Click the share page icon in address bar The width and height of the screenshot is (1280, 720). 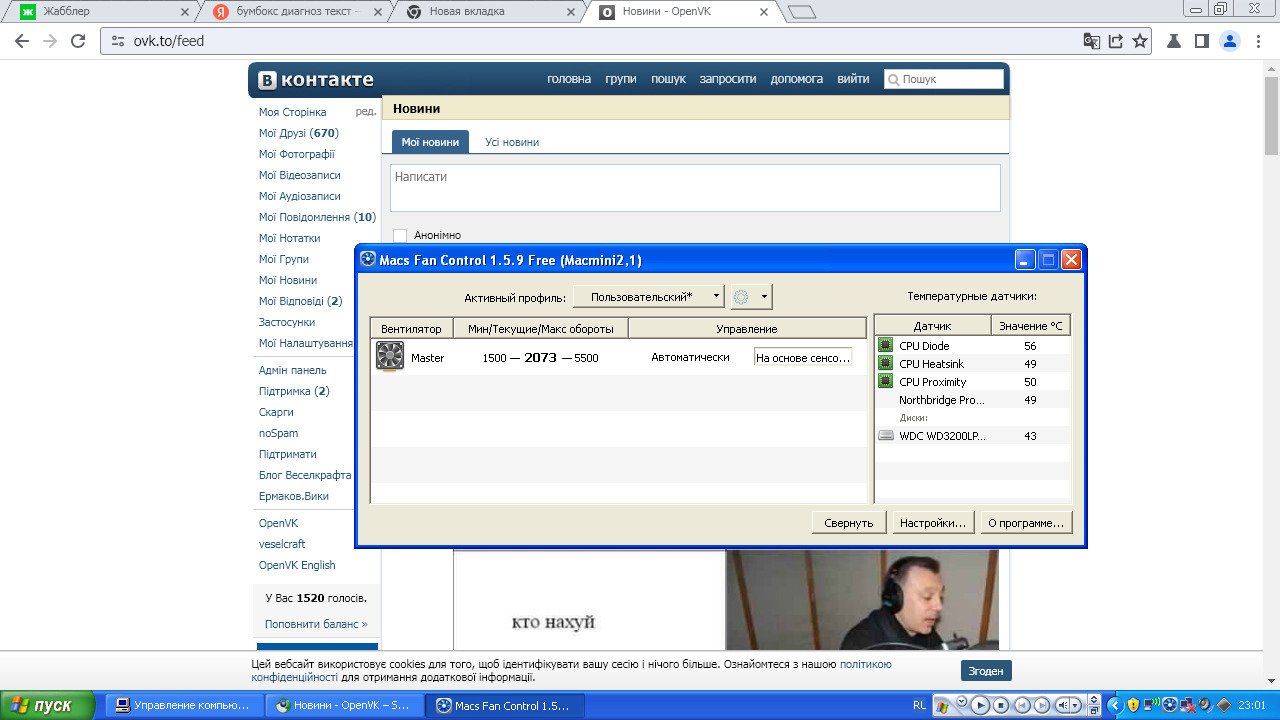point(1115,41)
